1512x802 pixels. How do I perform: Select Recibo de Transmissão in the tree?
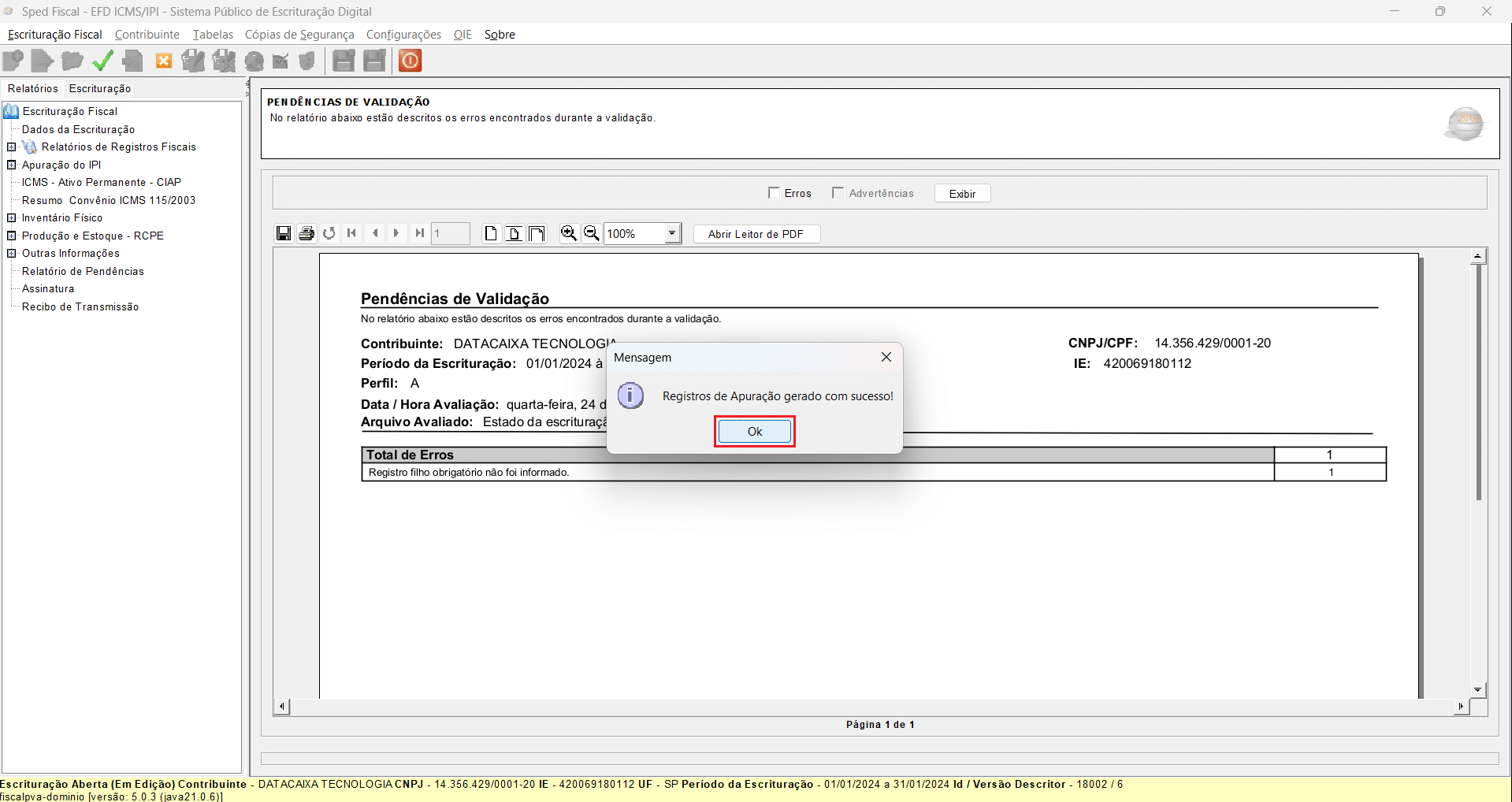tap(80, 307)
